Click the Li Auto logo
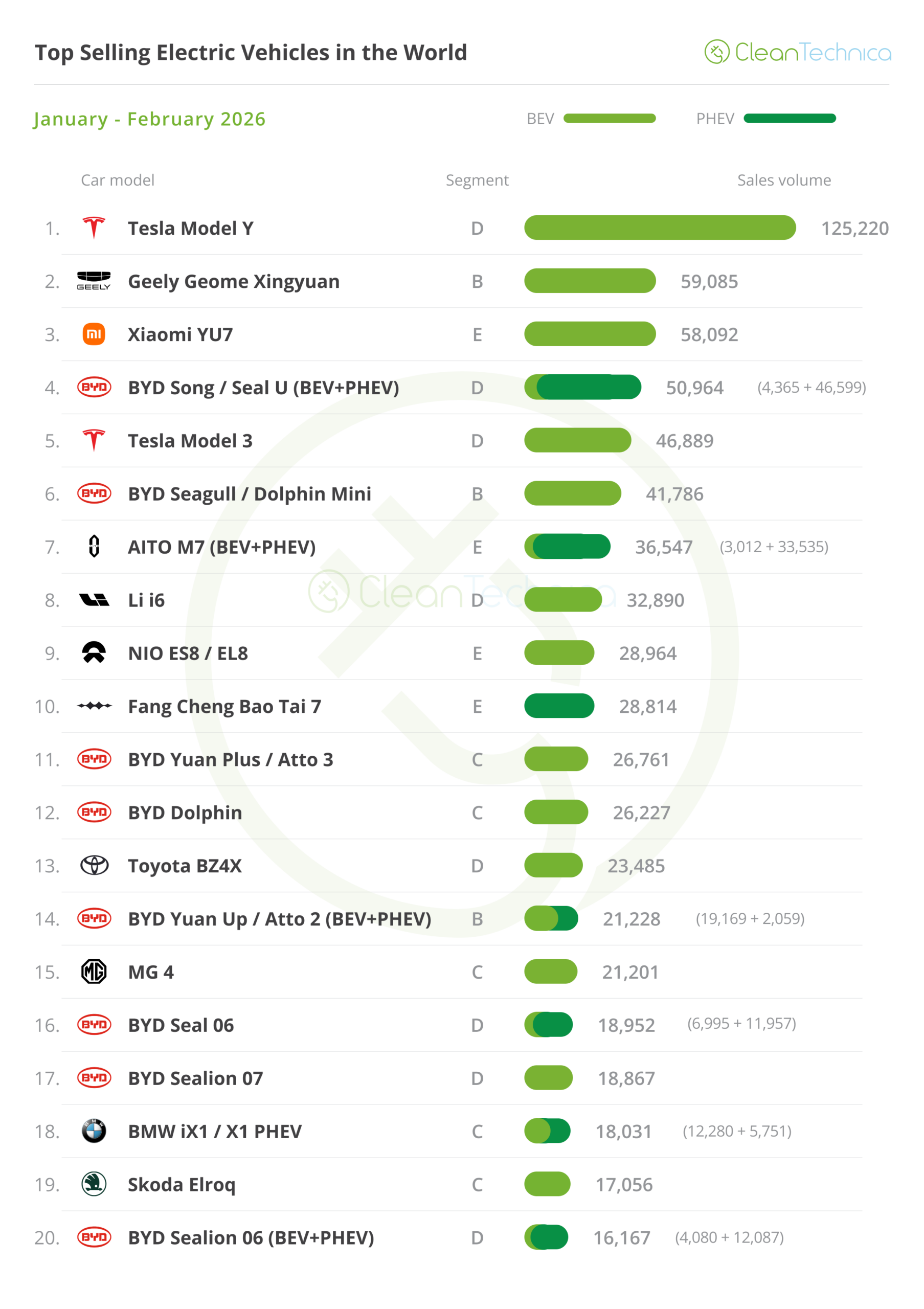Screen dimensions: 924x1309 (x=94, y=600)
